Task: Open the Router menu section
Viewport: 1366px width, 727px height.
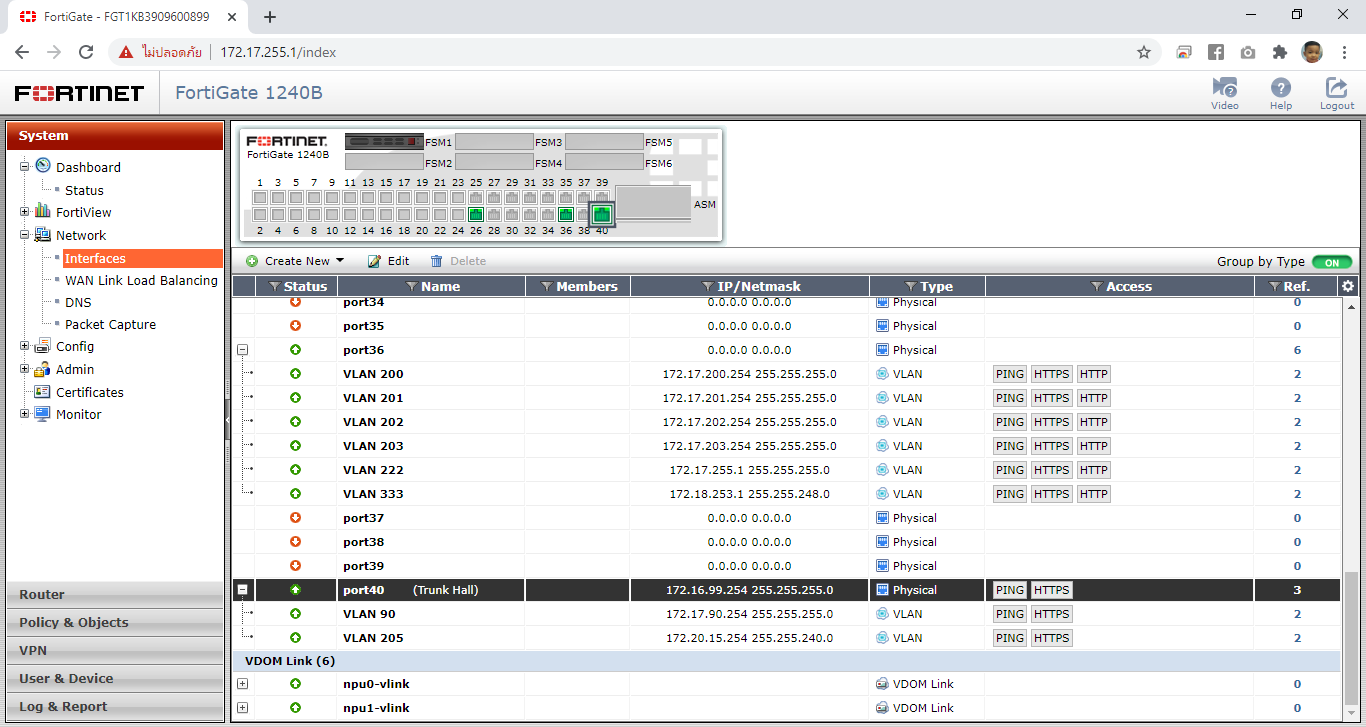Action: click(115, 594)
